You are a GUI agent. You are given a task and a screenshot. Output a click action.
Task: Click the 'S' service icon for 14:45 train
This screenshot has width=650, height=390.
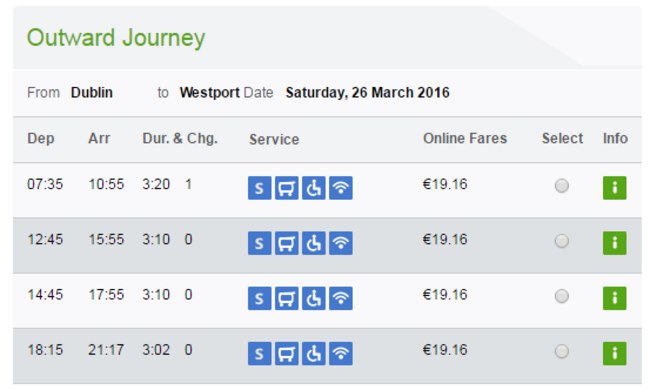click(260, 298)
